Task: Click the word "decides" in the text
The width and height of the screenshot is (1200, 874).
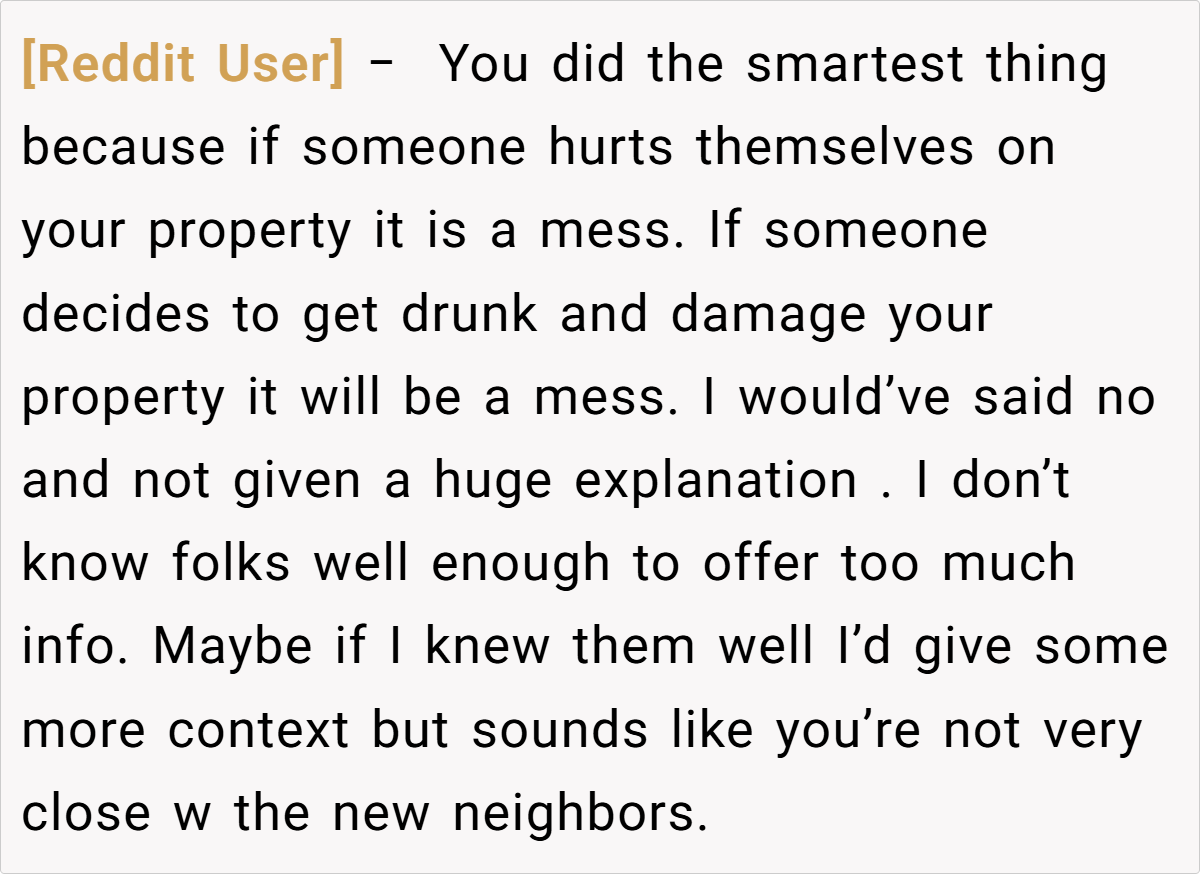Action: (116, 315)
